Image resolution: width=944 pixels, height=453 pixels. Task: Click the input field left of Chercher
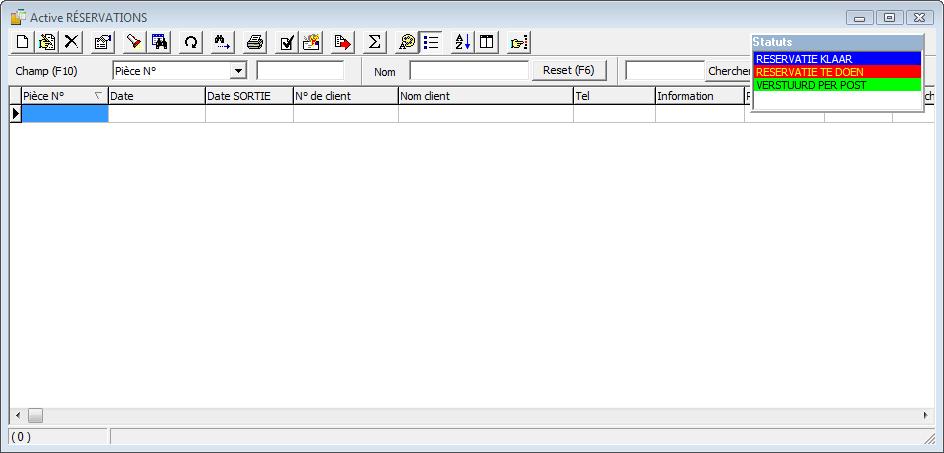665,70
